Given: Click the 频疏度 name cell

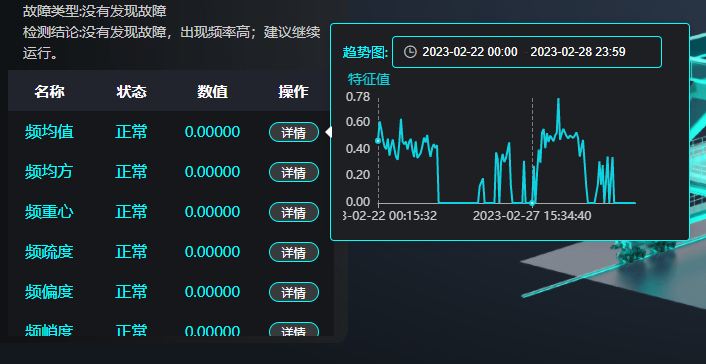Looking at the screenshot, I should pos(49,251).
